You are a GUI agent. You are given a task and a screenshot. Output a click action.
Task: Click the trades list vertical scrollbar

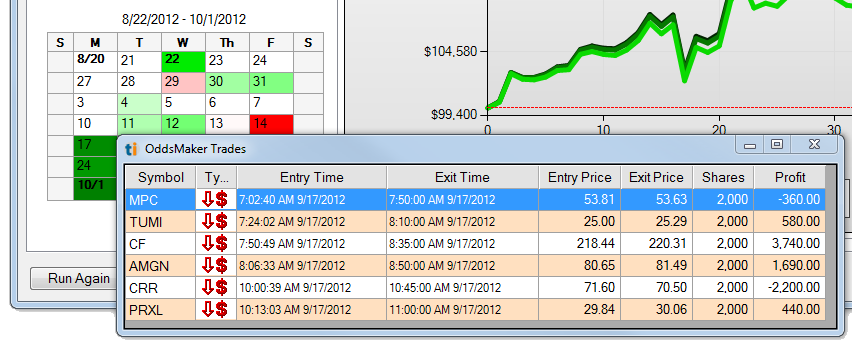pos(830,243)
